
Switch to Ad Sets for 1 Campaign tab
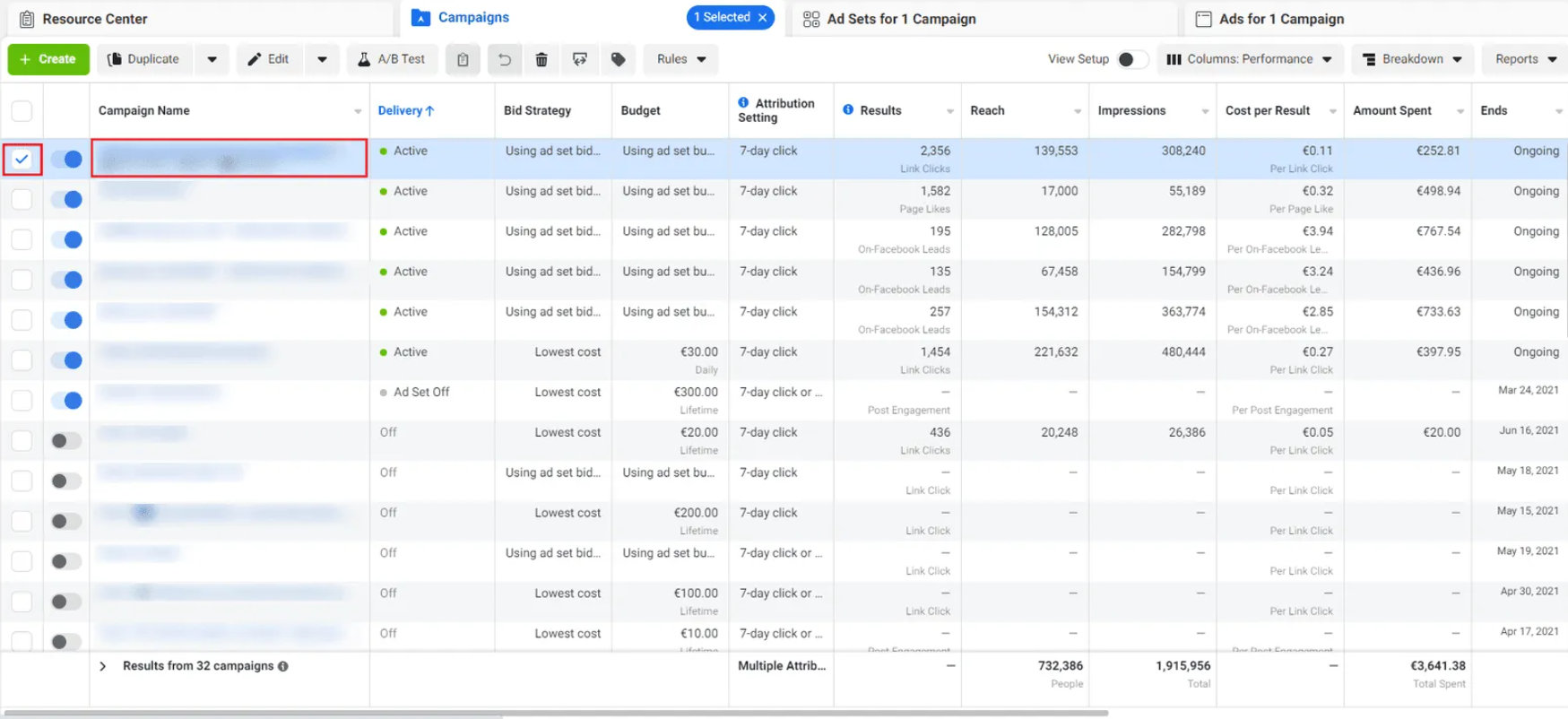(900, 19)
